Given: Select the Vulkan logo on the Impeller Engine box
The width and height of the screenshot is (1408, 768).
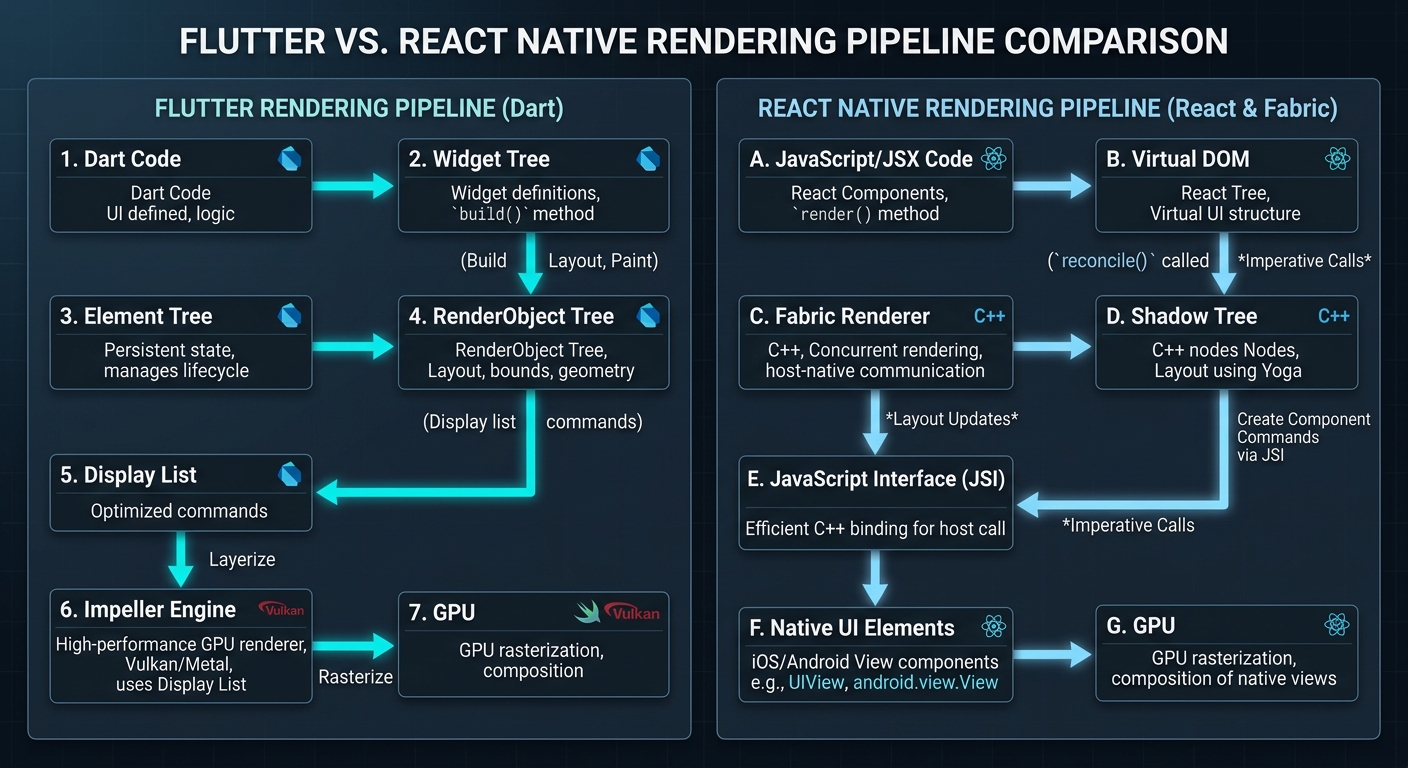Looking at the screenshot, I should click(280, 609).
